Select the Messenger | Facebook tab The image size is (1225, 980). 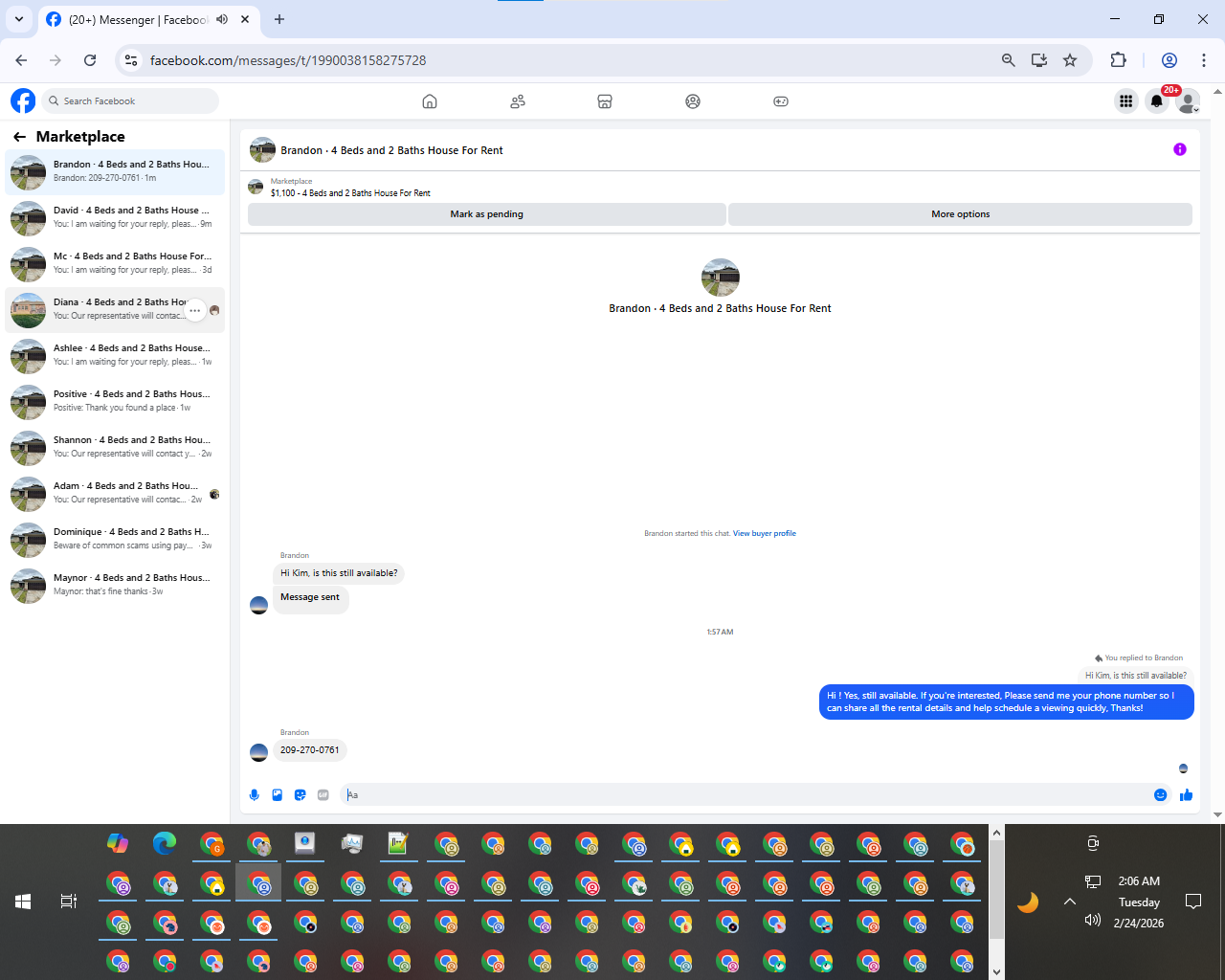tap(148, 20)
